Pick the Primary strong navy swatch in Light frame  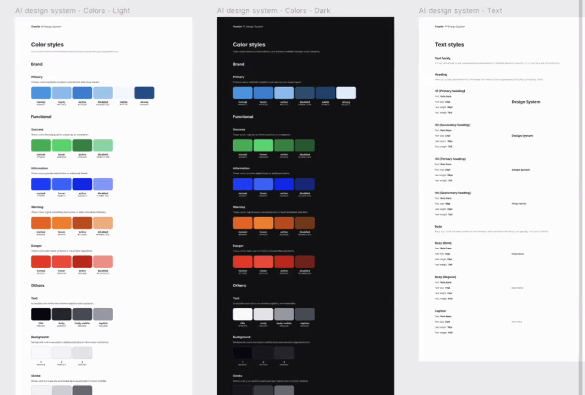click(x=144, y=93)
